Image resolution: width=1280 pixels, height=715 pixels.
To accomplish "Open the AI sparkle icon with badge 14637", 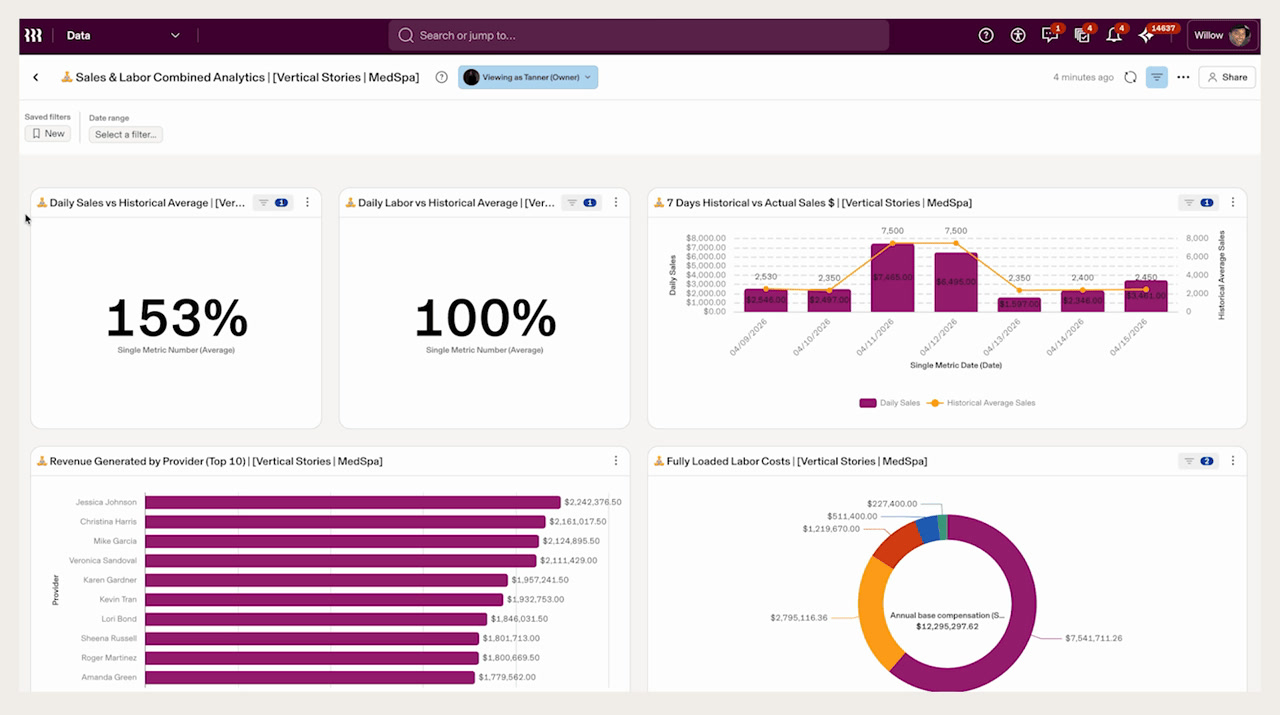I will (x=1147, y=35).
